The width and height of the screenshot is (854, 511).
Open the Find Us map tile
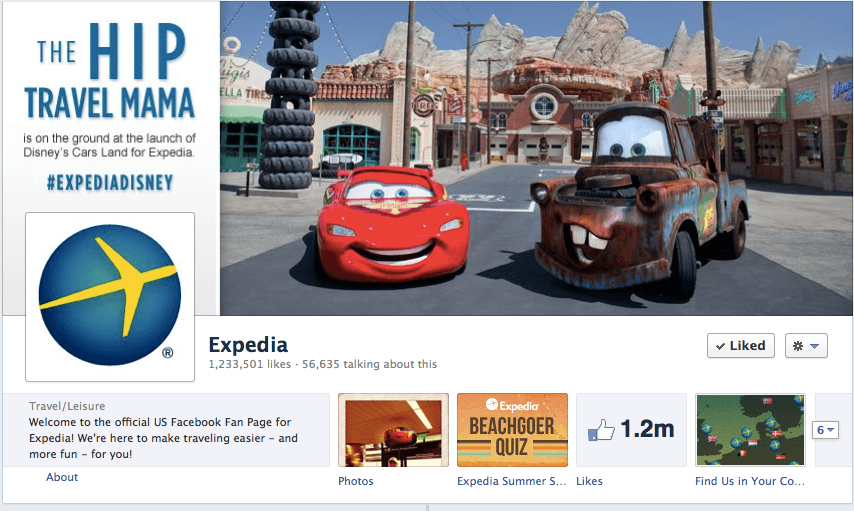[x=750, y=430]
